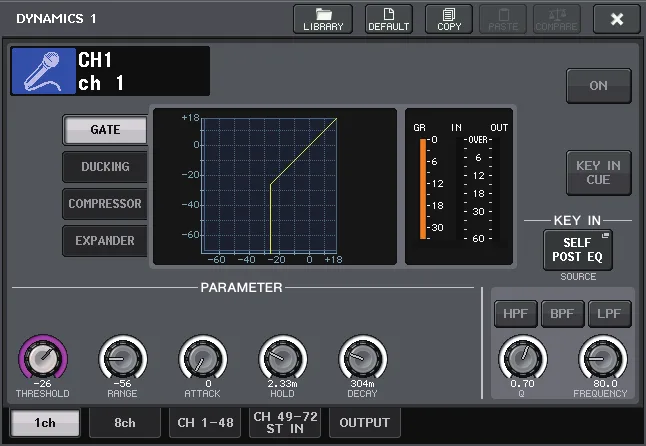Open the LIBRARY folder button

(323, 19)
